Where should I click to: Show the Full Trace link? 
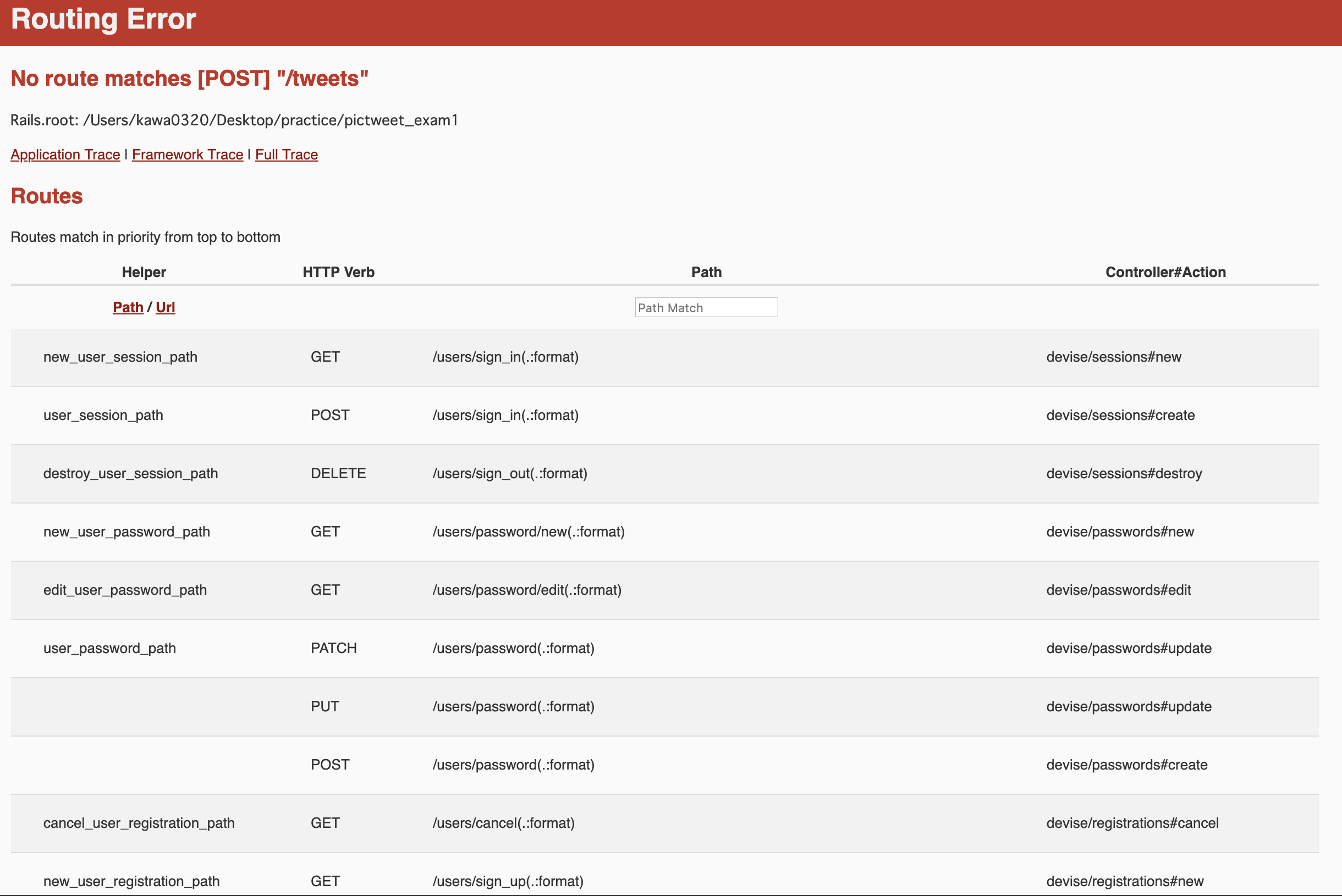(287, 154)
